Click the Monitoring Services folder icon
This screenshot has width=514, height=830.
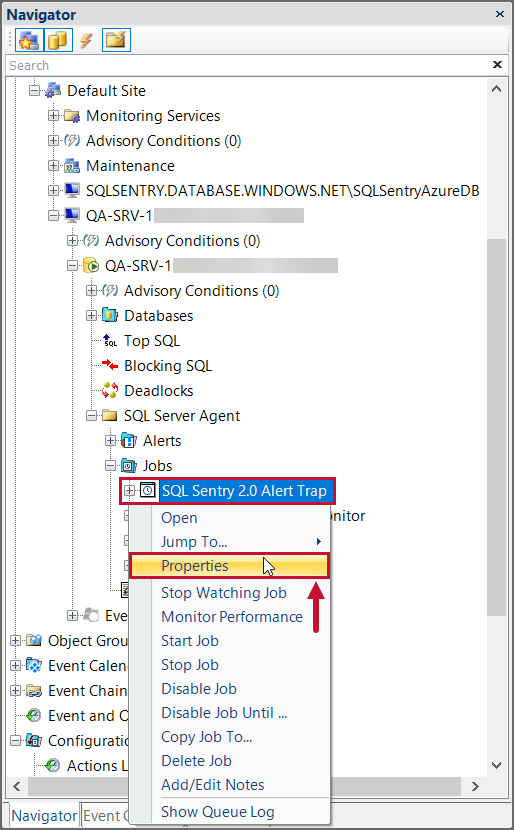click(71, 116)
